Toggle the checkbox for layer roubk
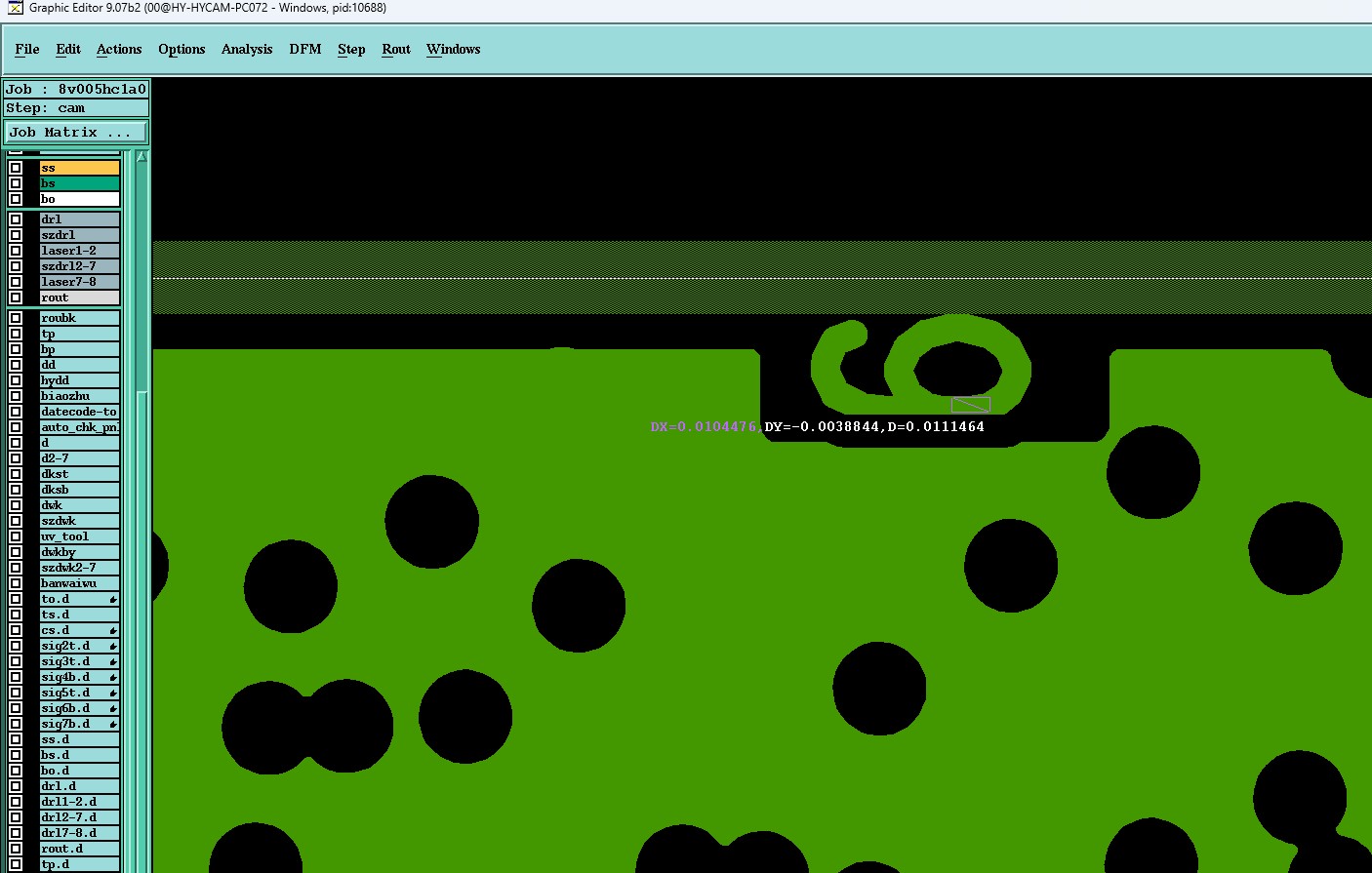Image resolution: width=1372 pixels, height=873 pixels. click(x=16, y=318)
